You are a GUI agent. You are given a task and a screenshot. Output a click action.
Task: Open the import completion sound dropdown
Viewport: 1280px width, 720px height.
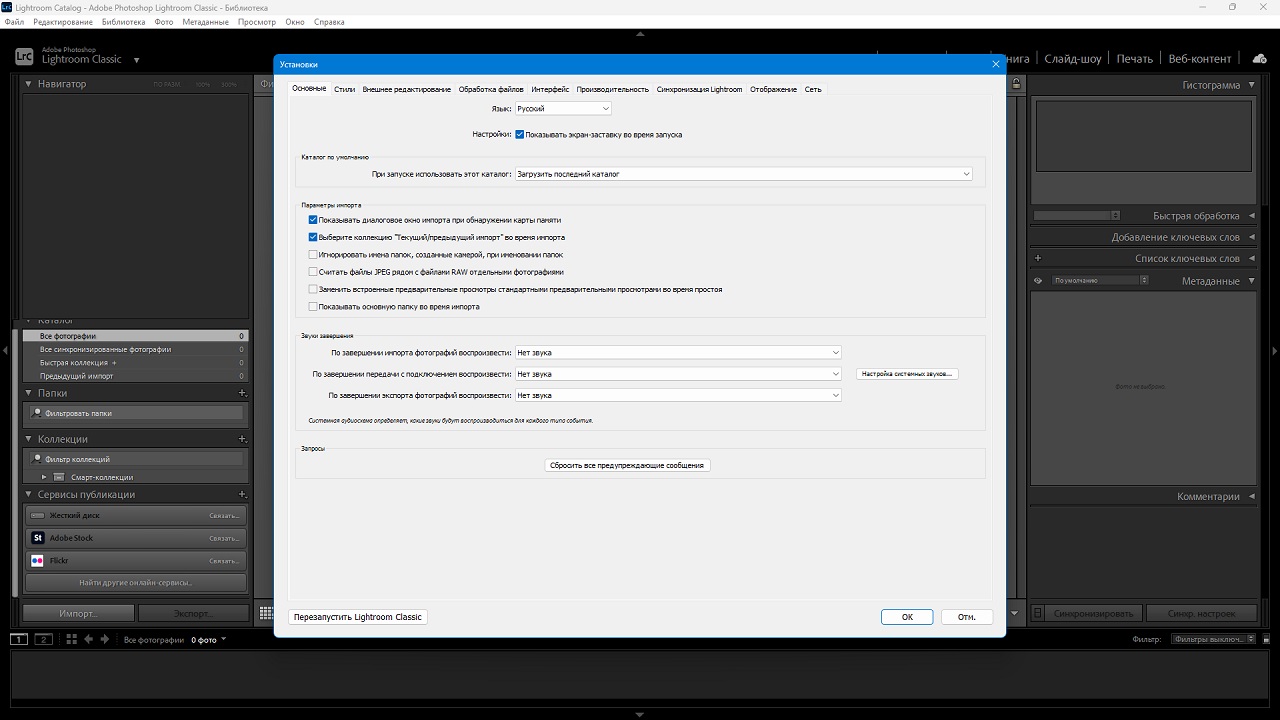point(678,352)
